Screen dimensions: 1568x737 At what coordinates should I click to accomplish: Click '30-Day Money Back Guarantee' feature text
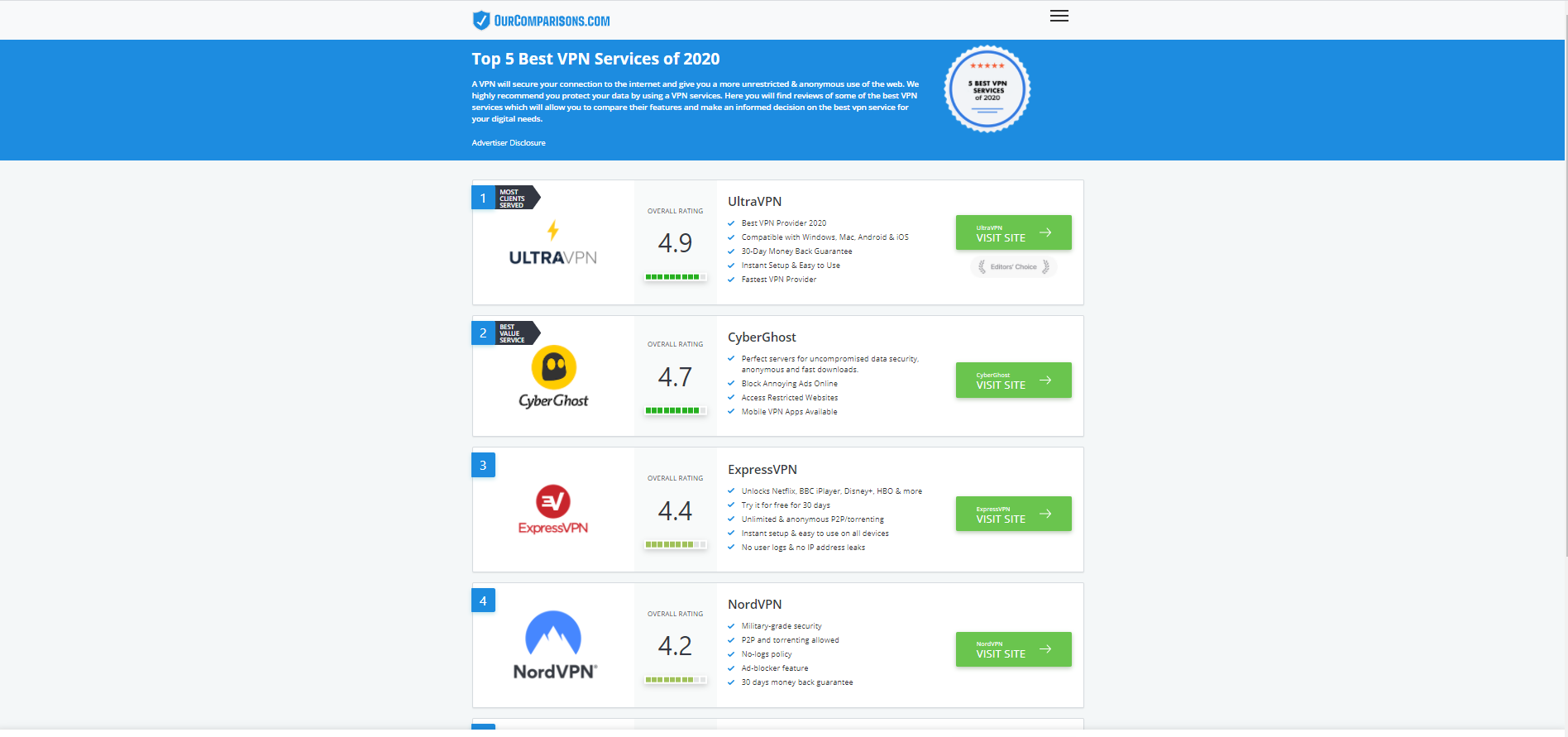point(796,251)
